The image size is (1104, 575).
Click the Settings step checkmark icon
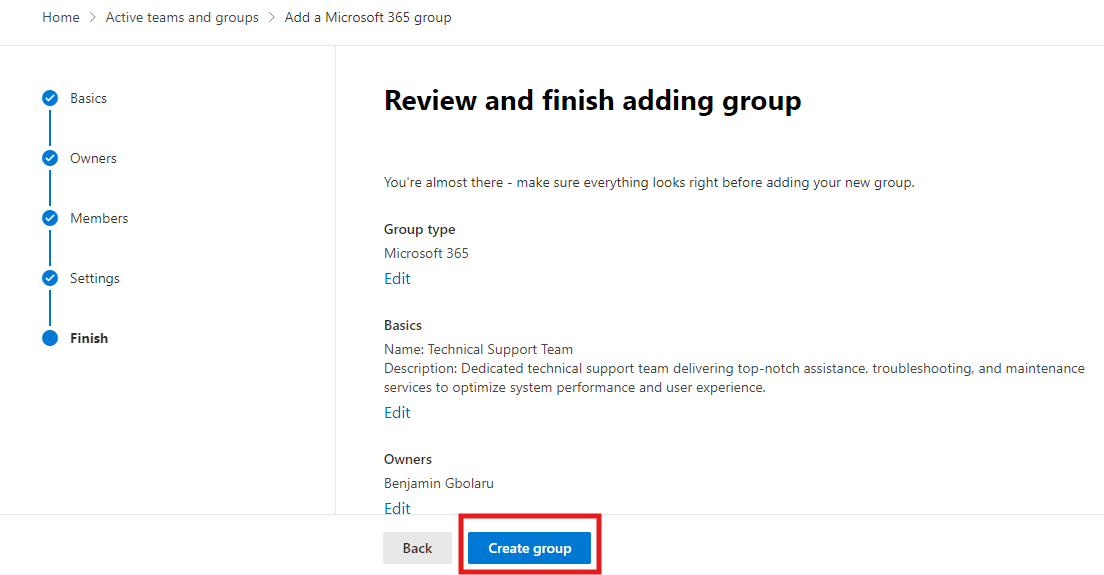click(x=50, y=278)
